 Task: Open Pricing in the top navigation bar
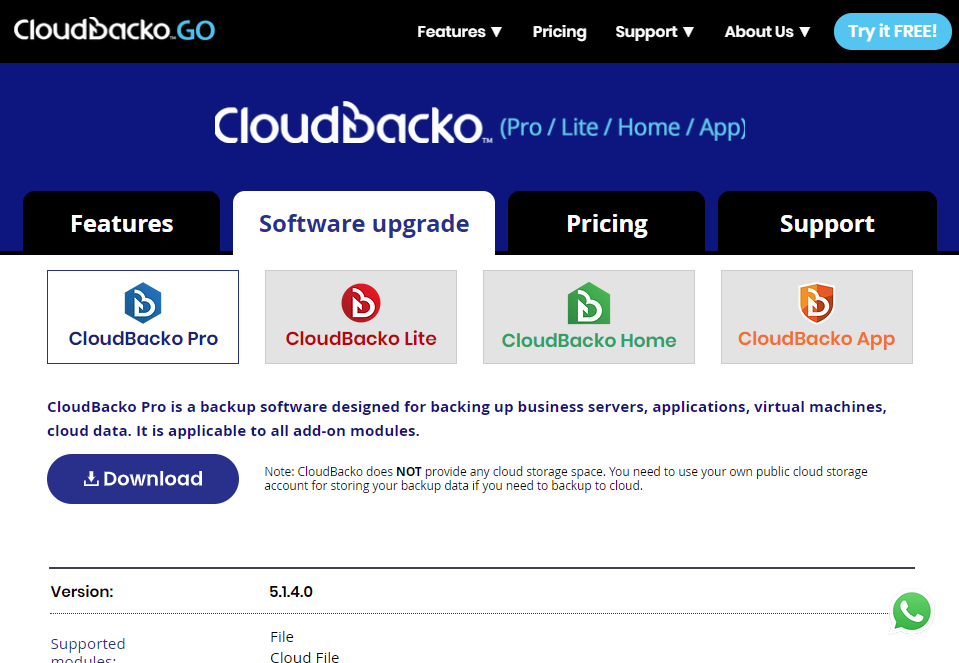560,32
